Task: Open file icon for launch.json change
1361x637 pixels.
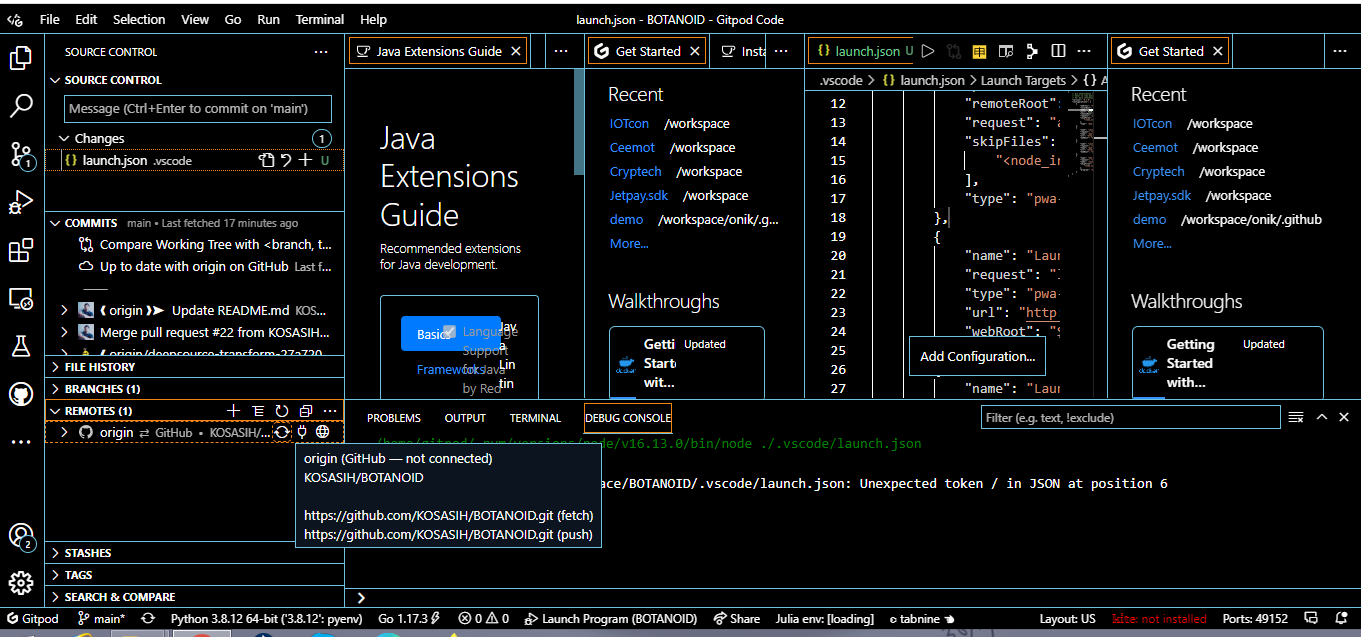Action: [x=266, y=160]
